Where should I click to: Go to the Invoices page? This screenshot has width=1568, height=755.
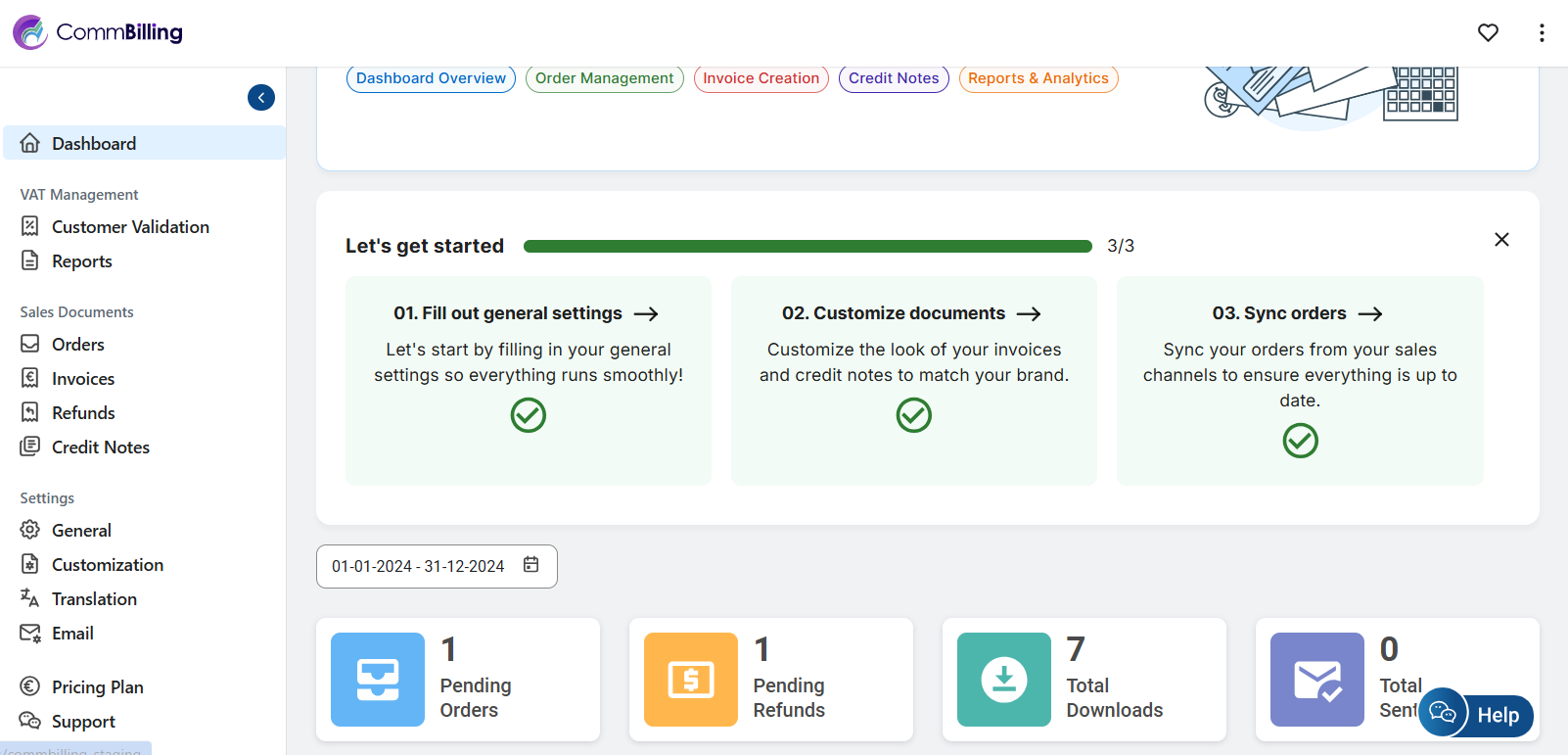82,379
